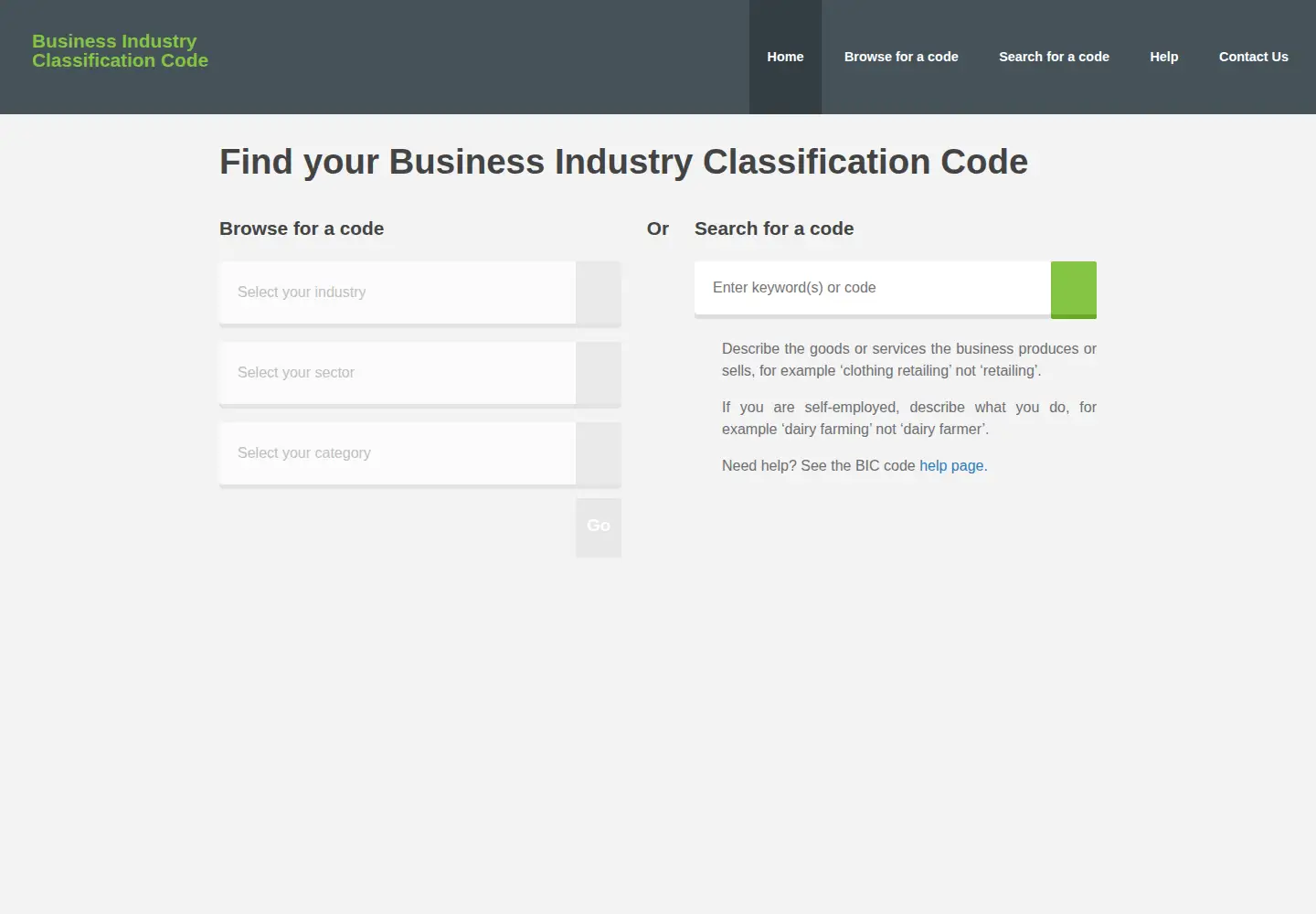
Task: Focus the Enter keyword(s) or code field
Action: pos(873,288)
